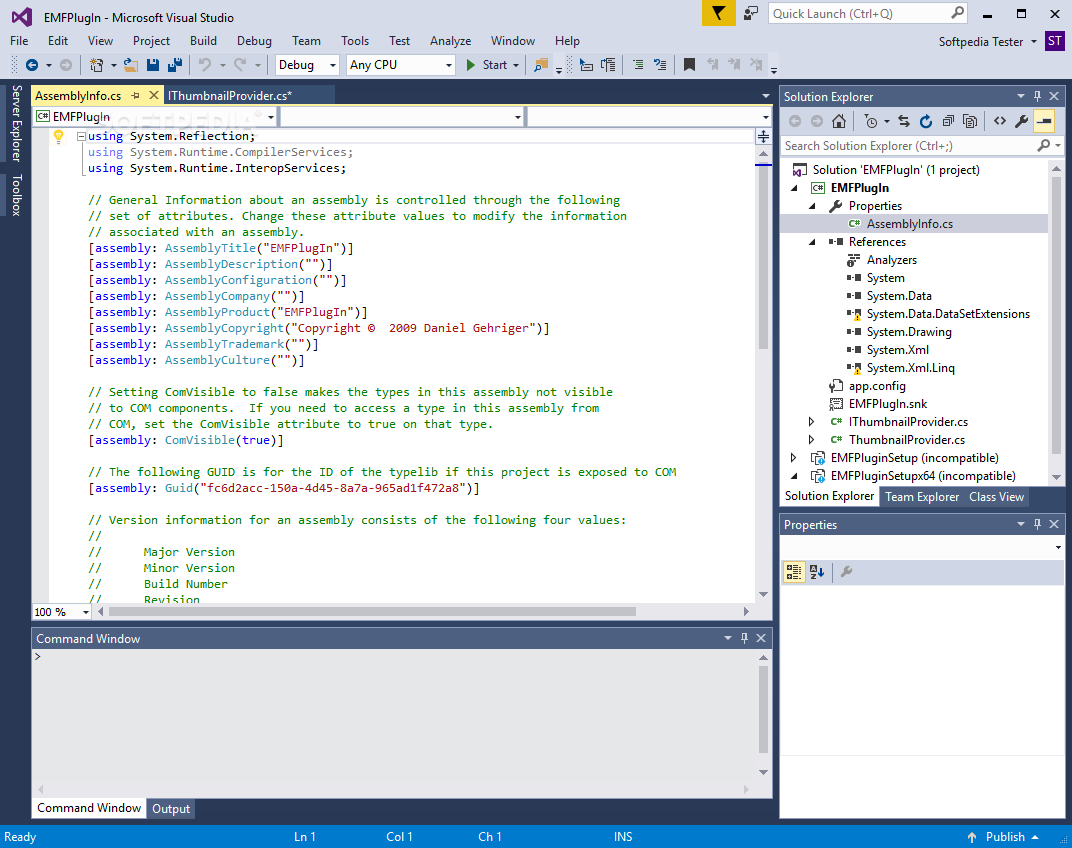The width and height of the screenshot is (1072, 848).
Task: Open the Debug menu
Action: click(x=254, y=41)
